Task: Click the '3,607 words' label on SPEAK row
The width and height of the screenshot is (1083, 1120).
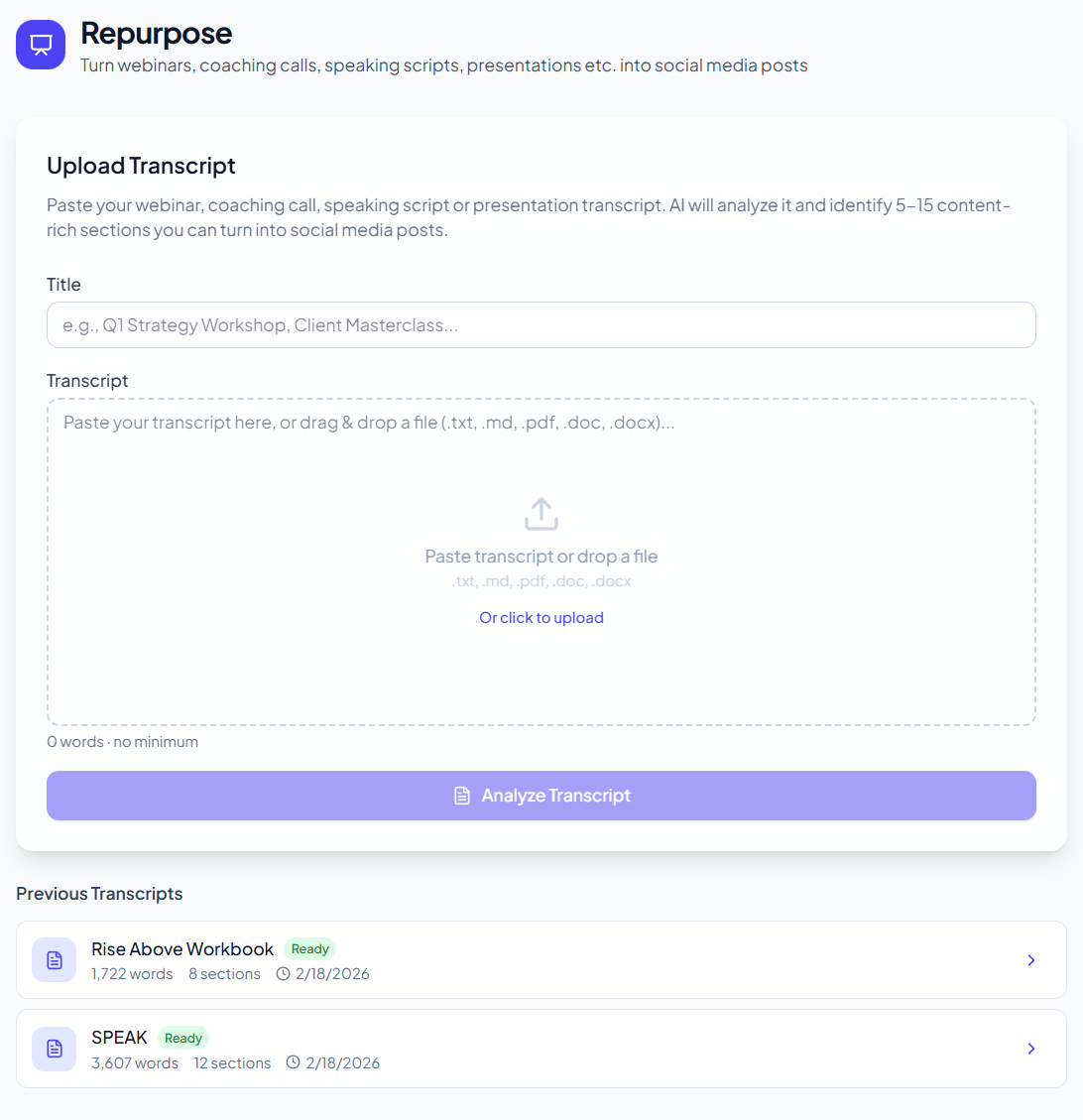Action: 137,1062
